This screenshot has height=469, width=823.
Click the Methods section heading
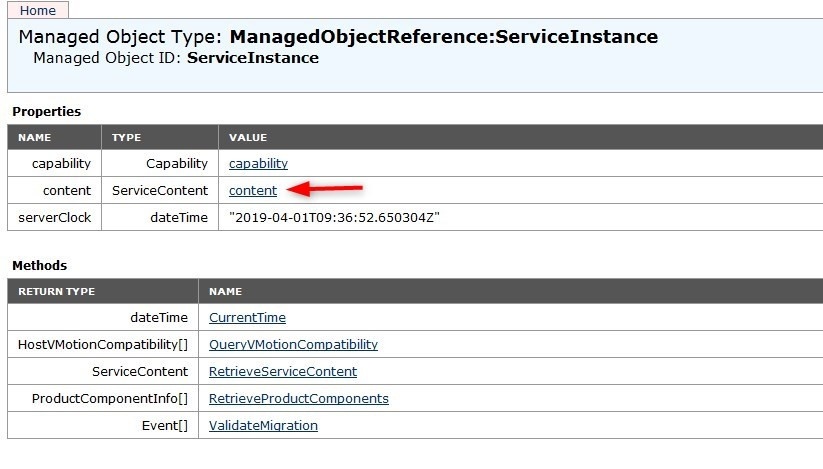(39, 265)
